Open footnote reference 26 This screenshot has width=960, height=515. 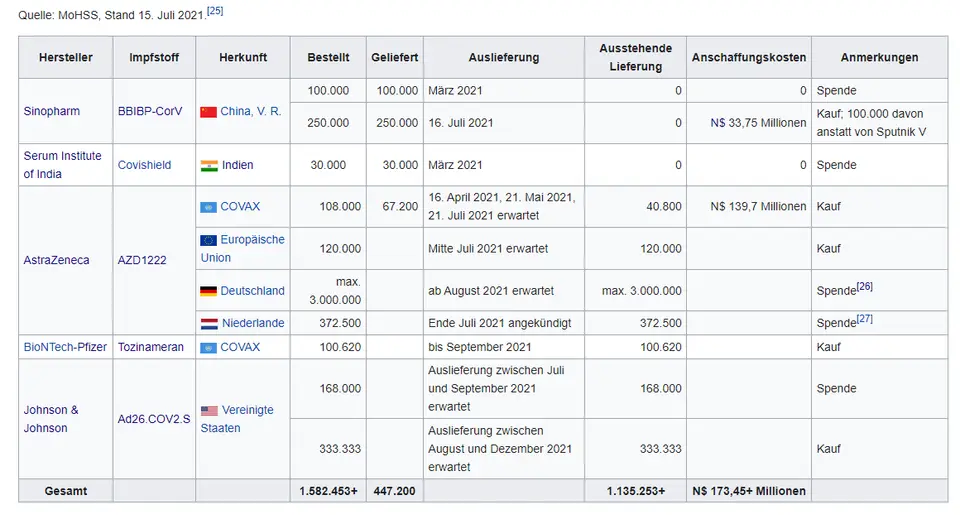pos(864,286)
